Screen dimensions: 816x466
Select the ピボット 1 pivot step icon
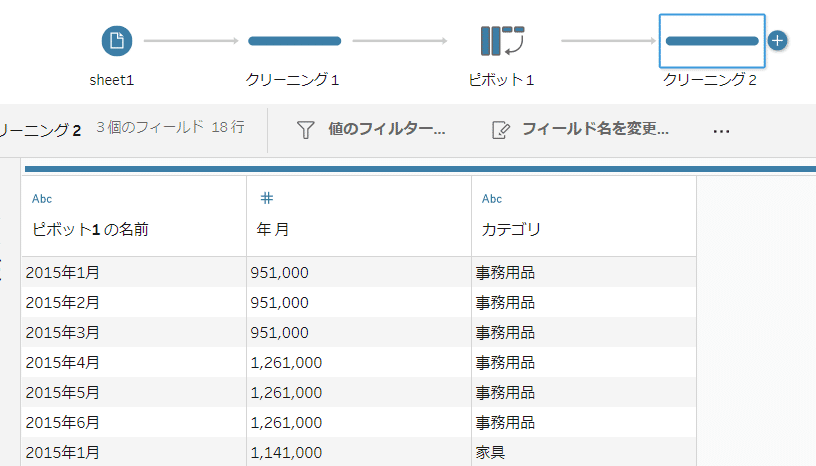click(502, 41)
